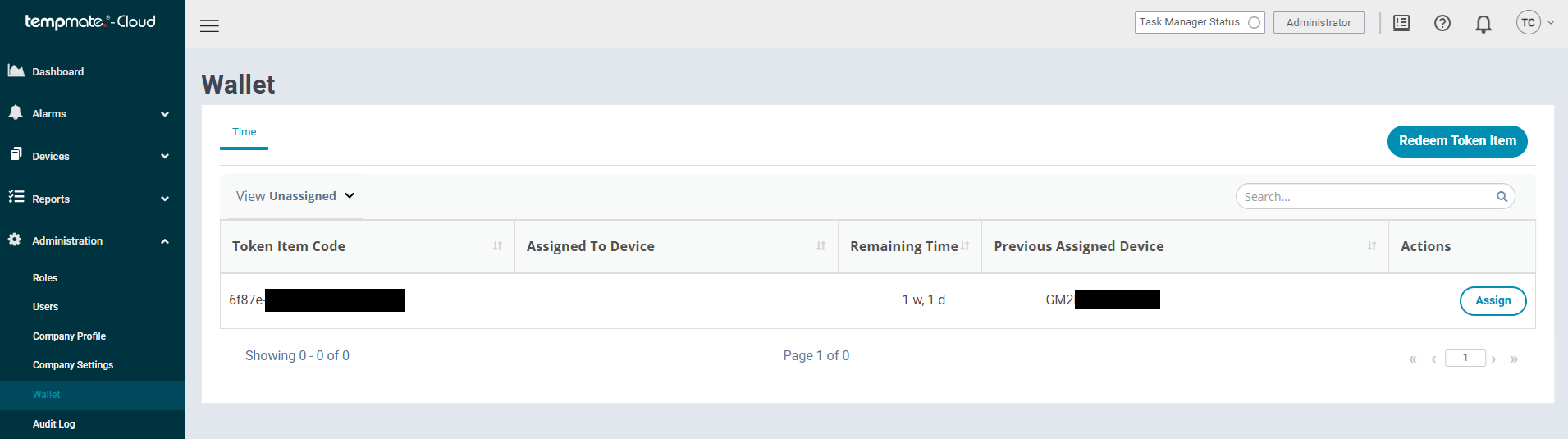Open the notifications bell icon
Screen dimensions: 1568x439
[x=1483, y=24]
